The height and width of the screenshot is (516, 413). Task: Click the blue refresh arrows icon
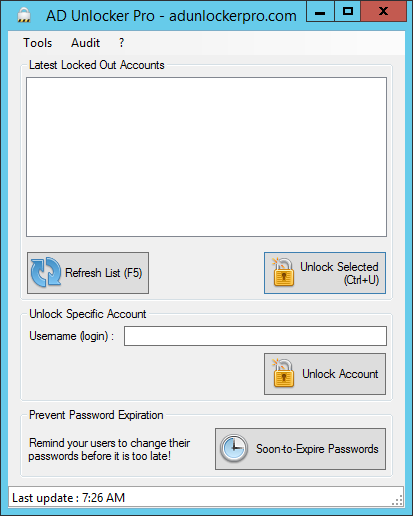click(x=46, y=272)
